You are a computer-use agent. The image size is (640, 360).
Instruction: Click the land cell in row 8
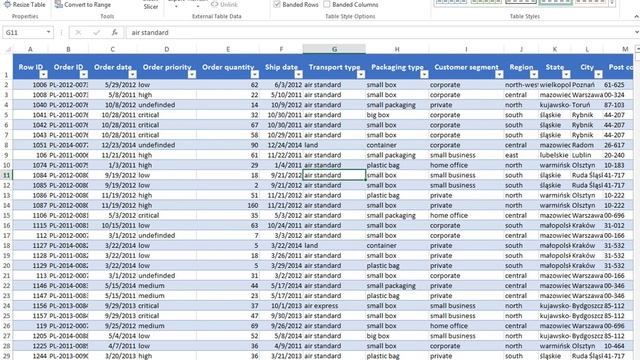tap(334, 145)
